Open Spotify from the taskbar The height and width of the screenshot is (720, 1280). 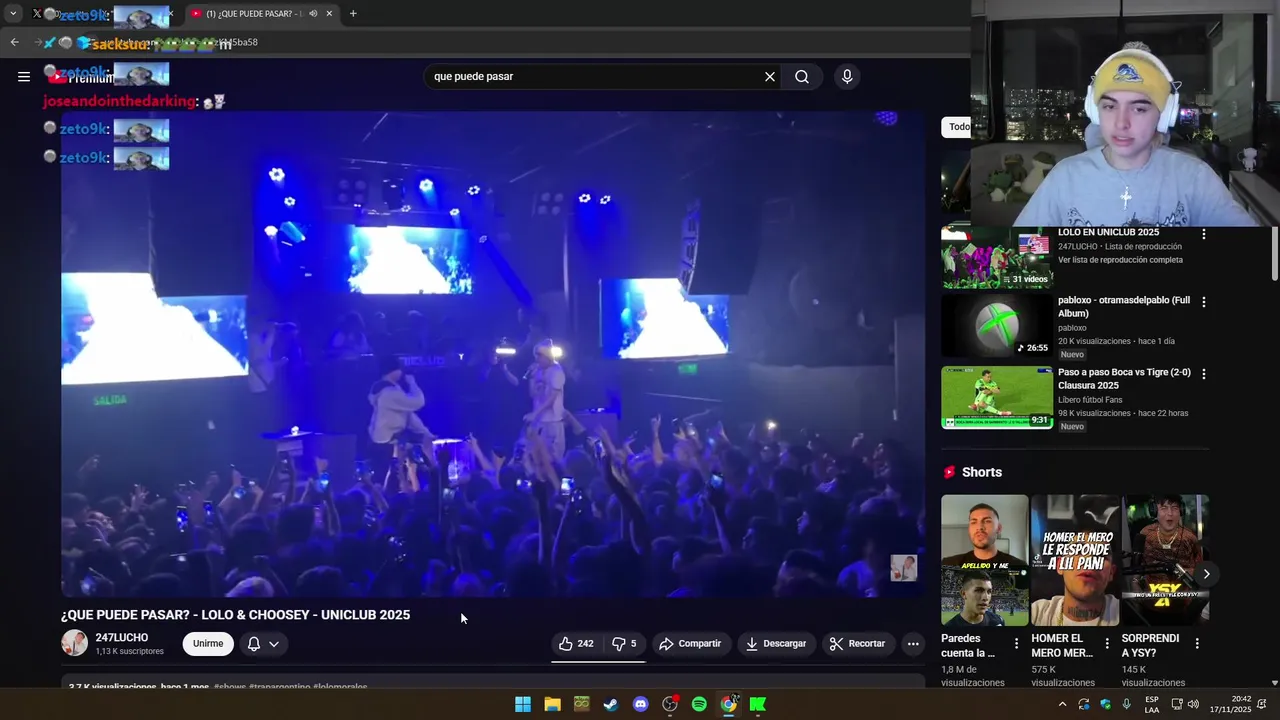click(x=699, y=704)
